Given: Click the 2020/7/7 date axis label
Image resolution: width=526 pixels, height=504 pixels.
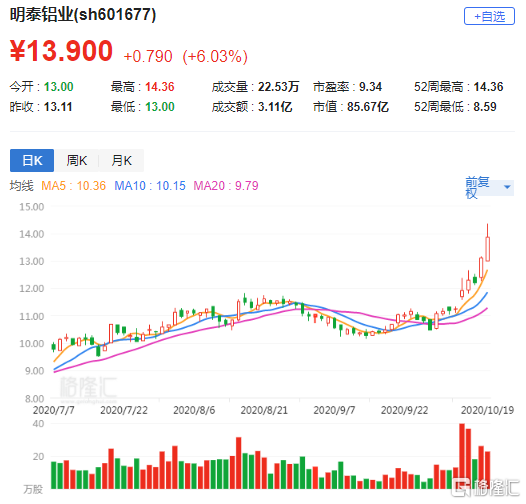Looking at the screenshot, I should point(54,410).
